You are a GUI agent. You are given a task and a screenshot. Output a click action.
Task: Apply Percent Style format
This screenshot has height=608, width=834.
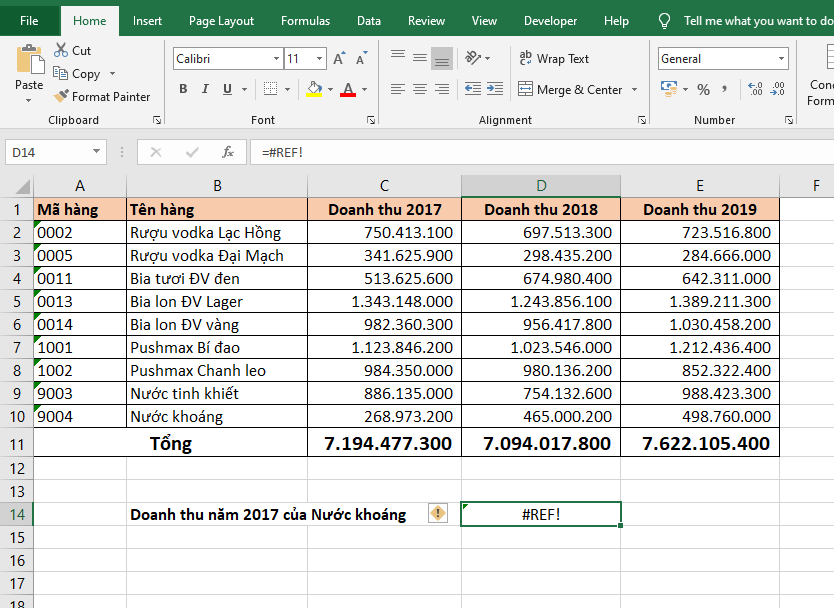[703, 90]
